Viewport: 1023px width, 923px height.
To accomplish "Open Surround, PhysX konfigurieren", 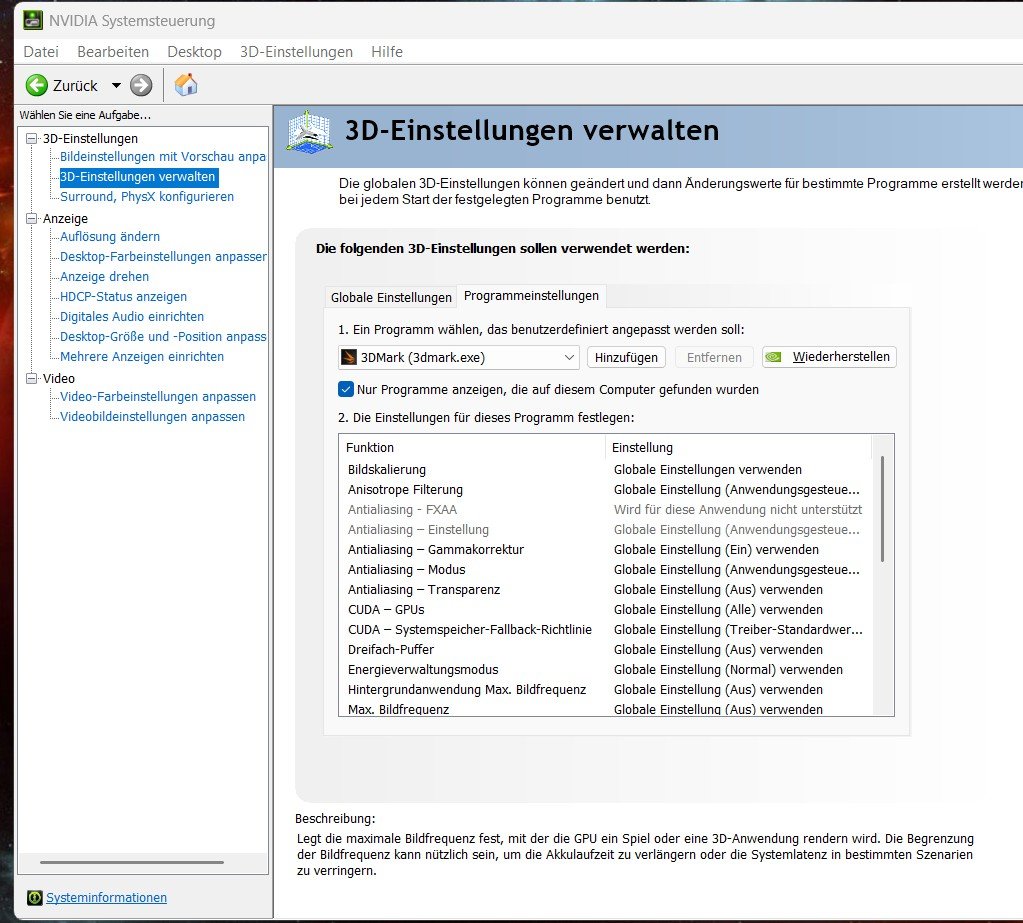I will (147, 196).
